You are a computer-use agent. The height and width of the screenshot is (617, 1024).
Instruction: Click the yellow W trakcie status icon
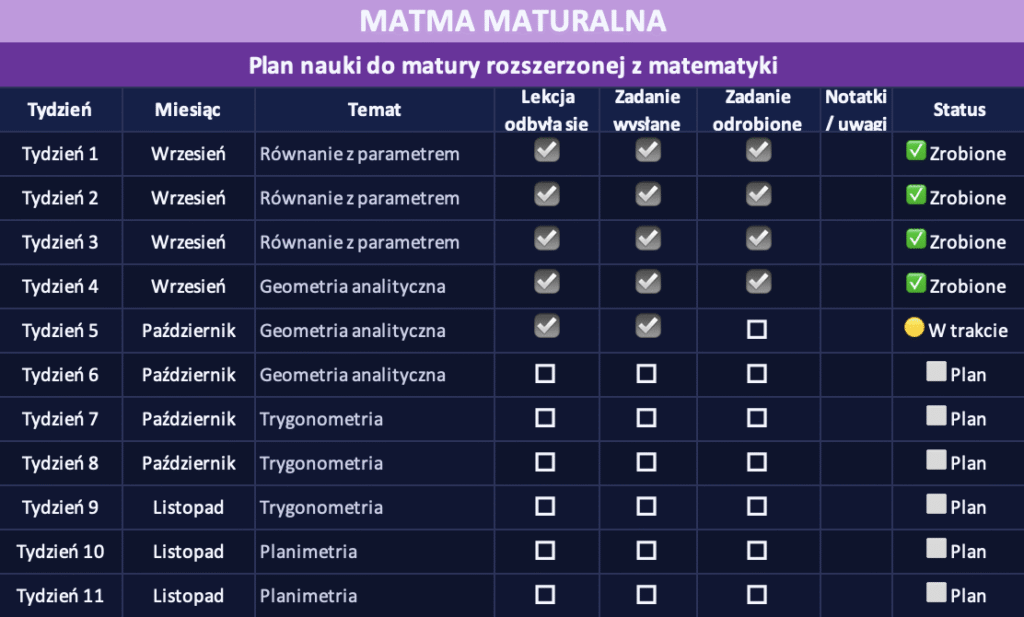tap(914, 328)
